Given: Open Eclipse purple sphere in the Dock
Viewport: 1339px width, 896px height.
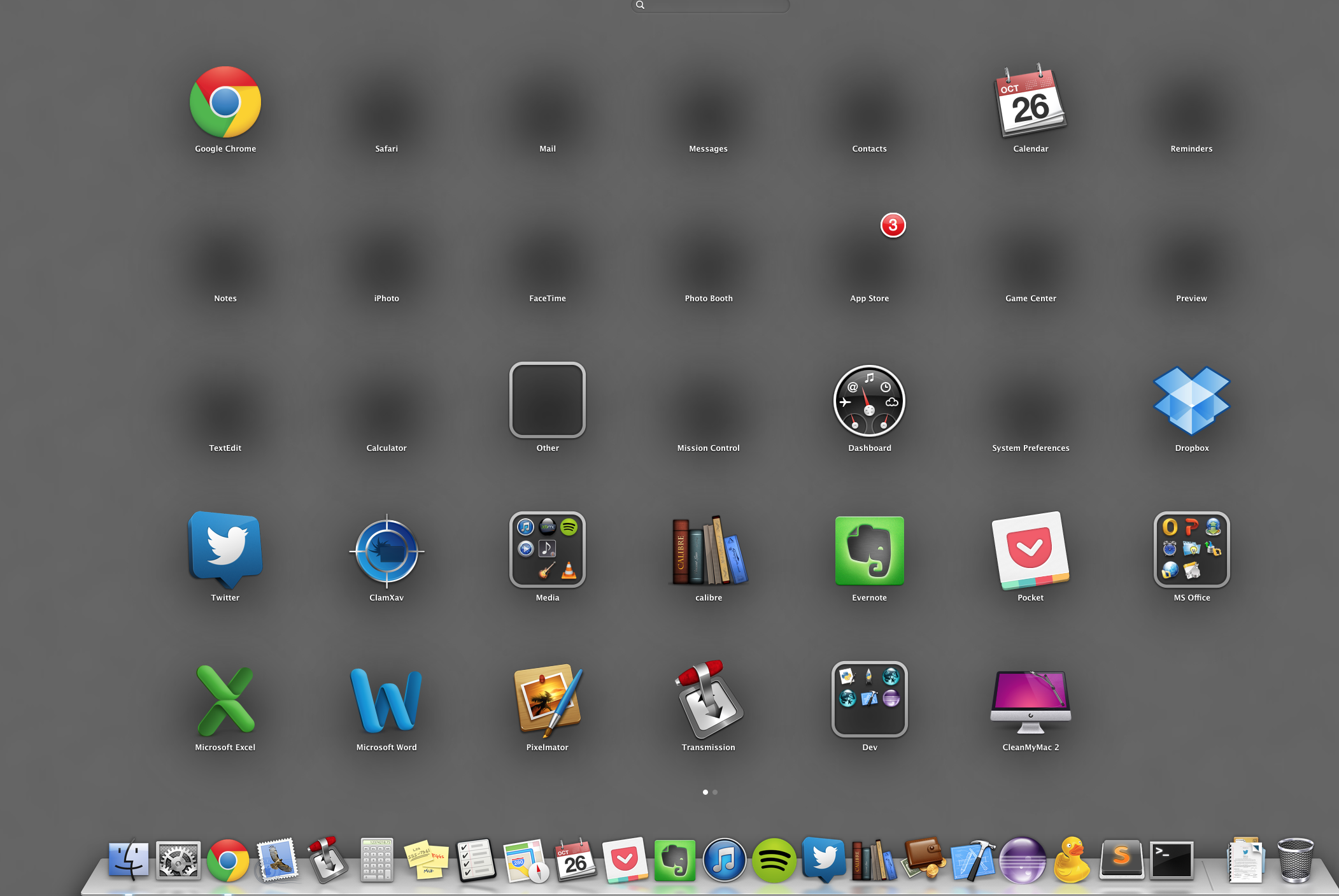Looking at the screenshot, I should (x=1022, y=860).
